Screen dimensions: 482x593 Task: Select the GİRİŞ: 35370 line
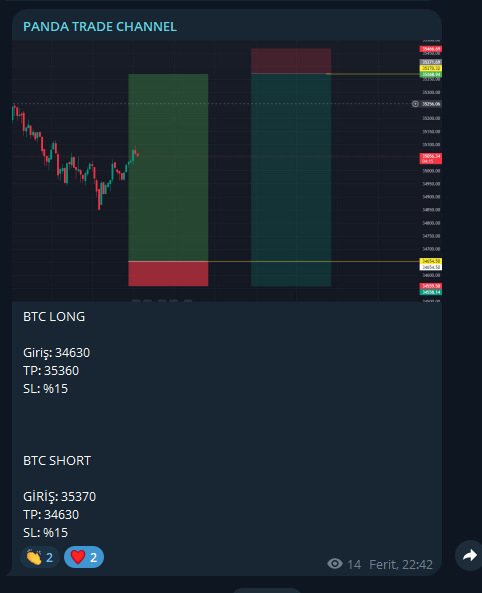60,497
